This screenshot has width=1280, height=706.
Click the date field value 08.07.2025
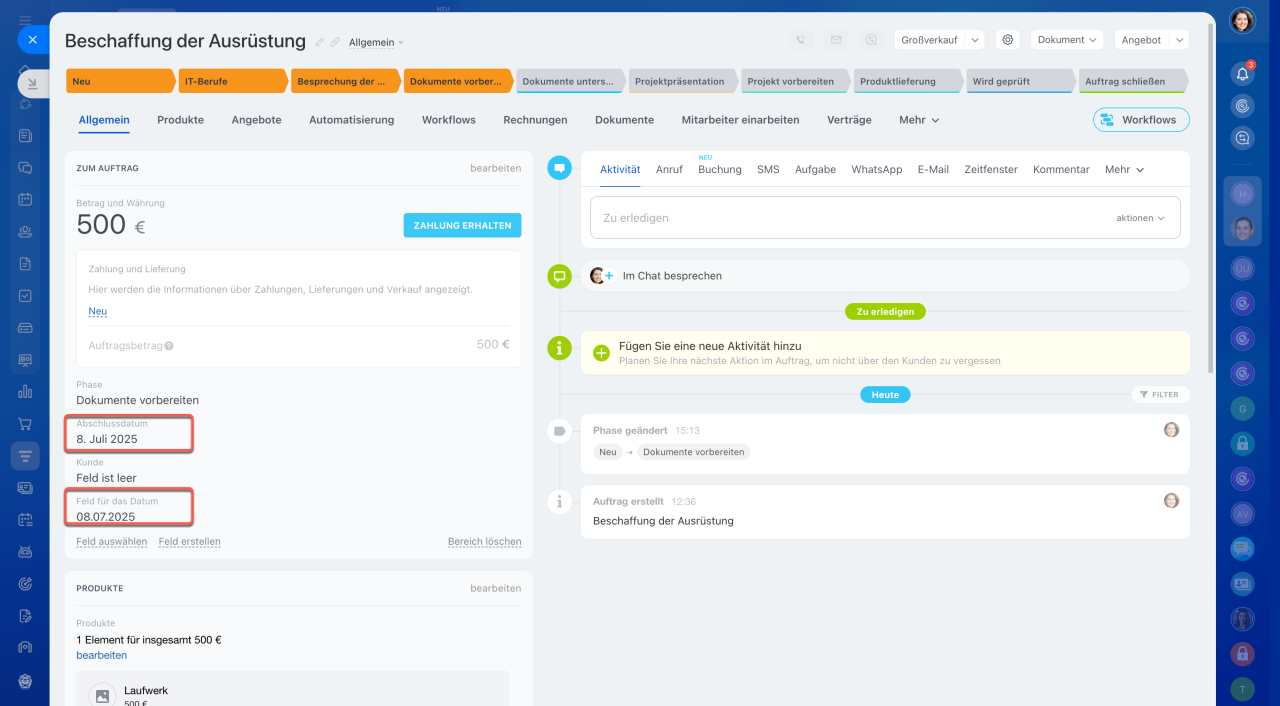click(x=106, y=517)
